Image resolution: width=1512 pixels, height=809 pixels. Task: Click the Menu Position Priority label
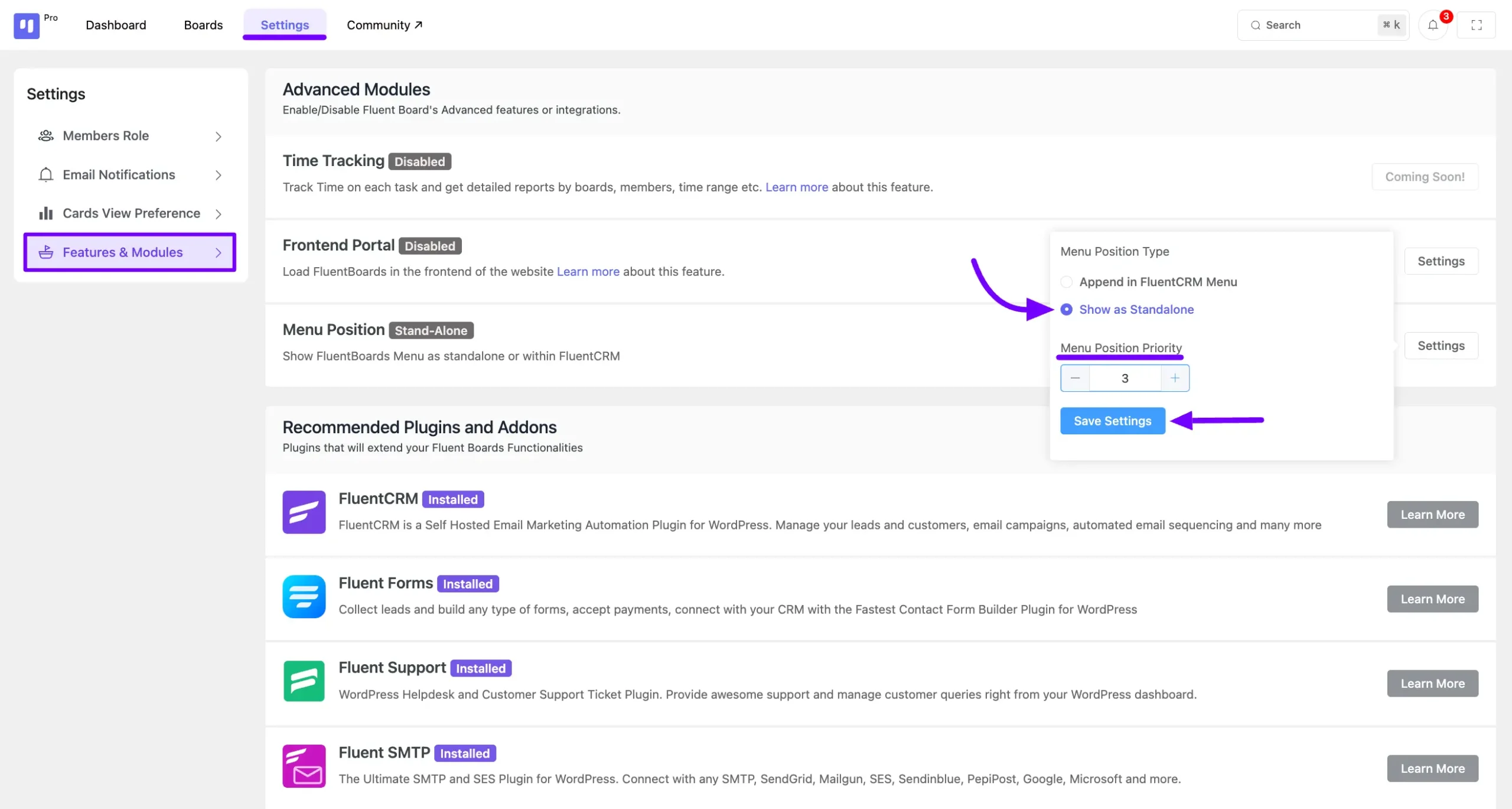coord(1121,347)
